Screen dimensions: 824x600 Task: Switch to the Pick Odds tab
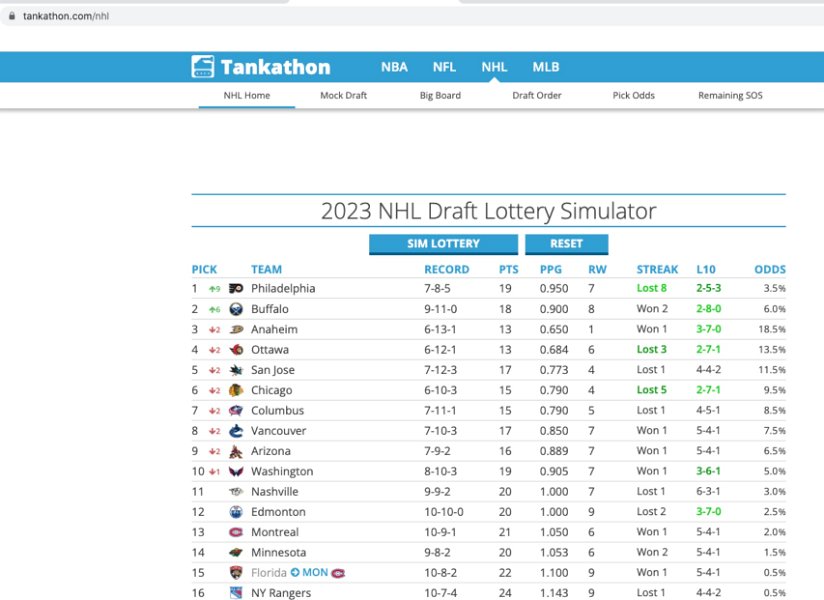tap(633, 95)
